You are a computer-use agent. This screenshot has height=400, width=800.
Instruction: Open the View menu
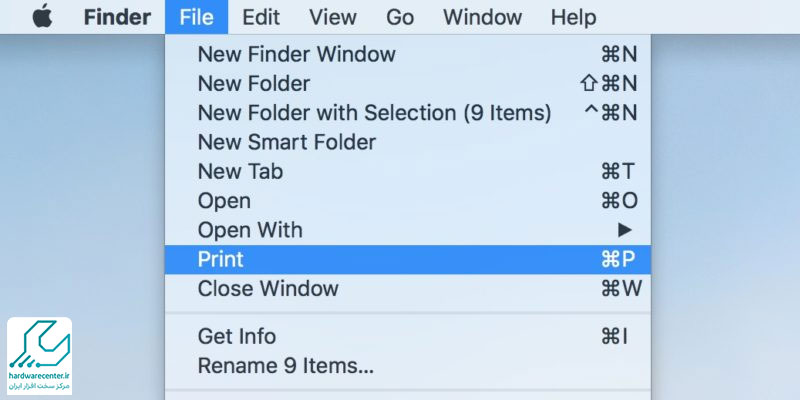(332, 17)
